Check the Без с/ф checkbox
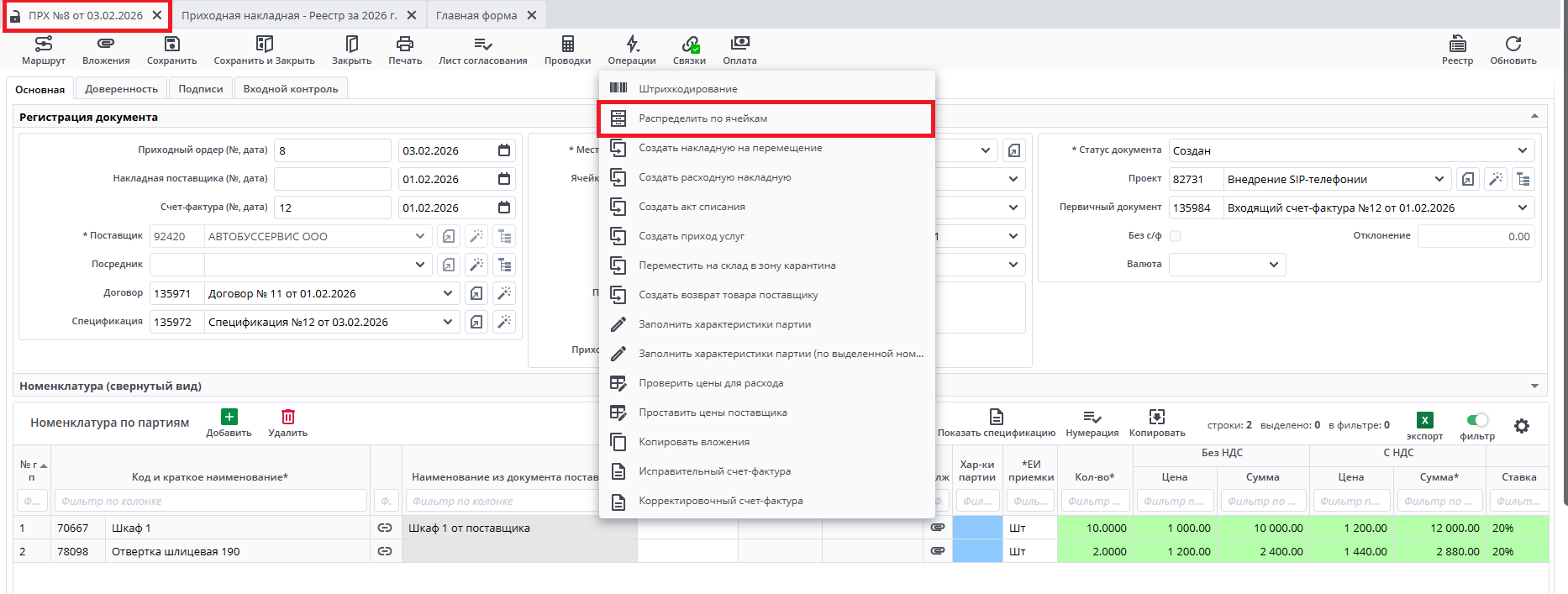Image resolution: width=1568 pixels, height=594 pixels. 1176,236
